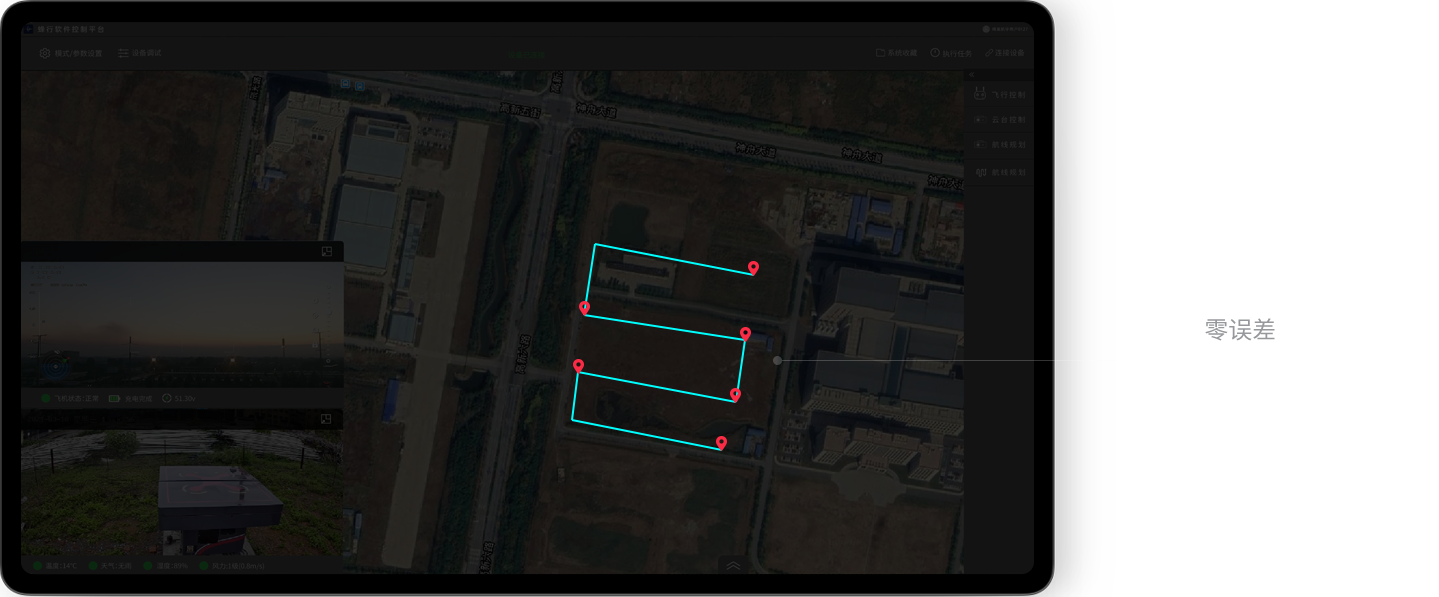This screenshot has width=1439, height=597.
Task: Open 系统收藏 folder in toolbar
Action: click(896, 53)
